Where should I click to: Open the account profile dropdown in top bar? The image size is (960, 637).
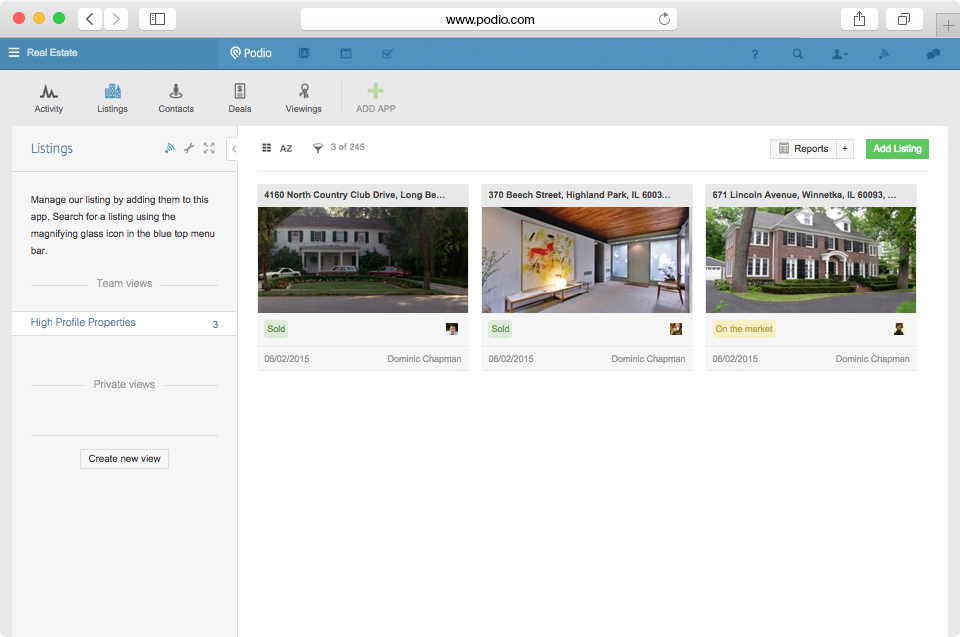point(839,54)
